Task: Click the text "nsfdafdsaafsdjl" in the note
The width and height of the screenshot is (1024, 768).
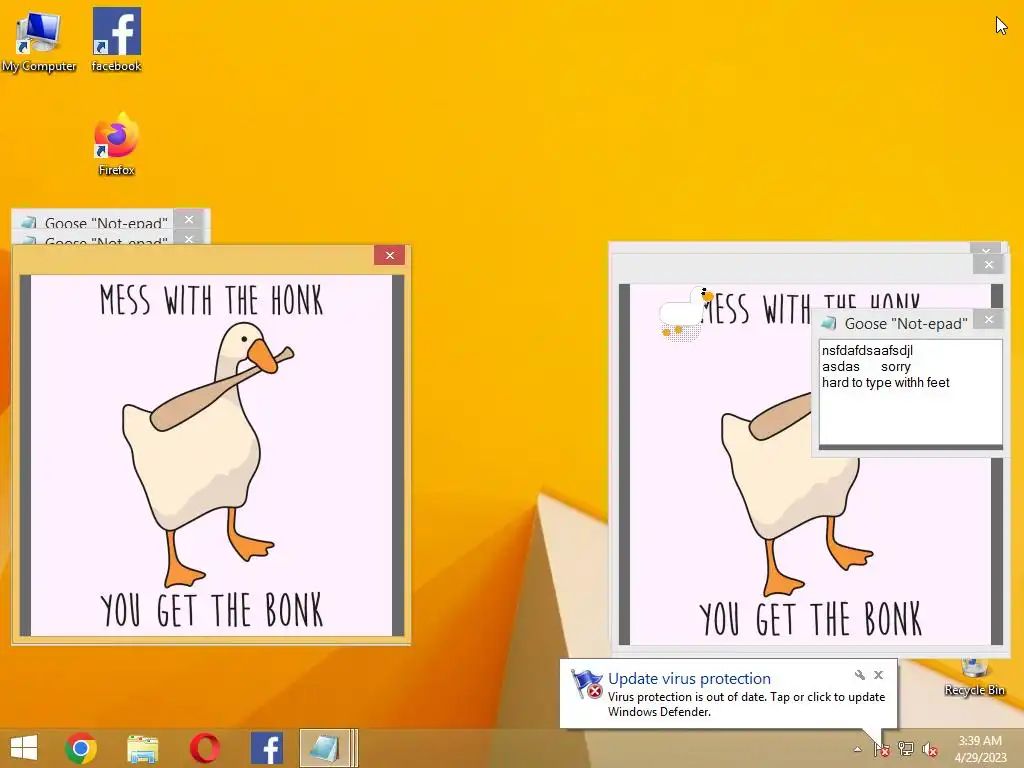Action: click(x=867, y=351)
